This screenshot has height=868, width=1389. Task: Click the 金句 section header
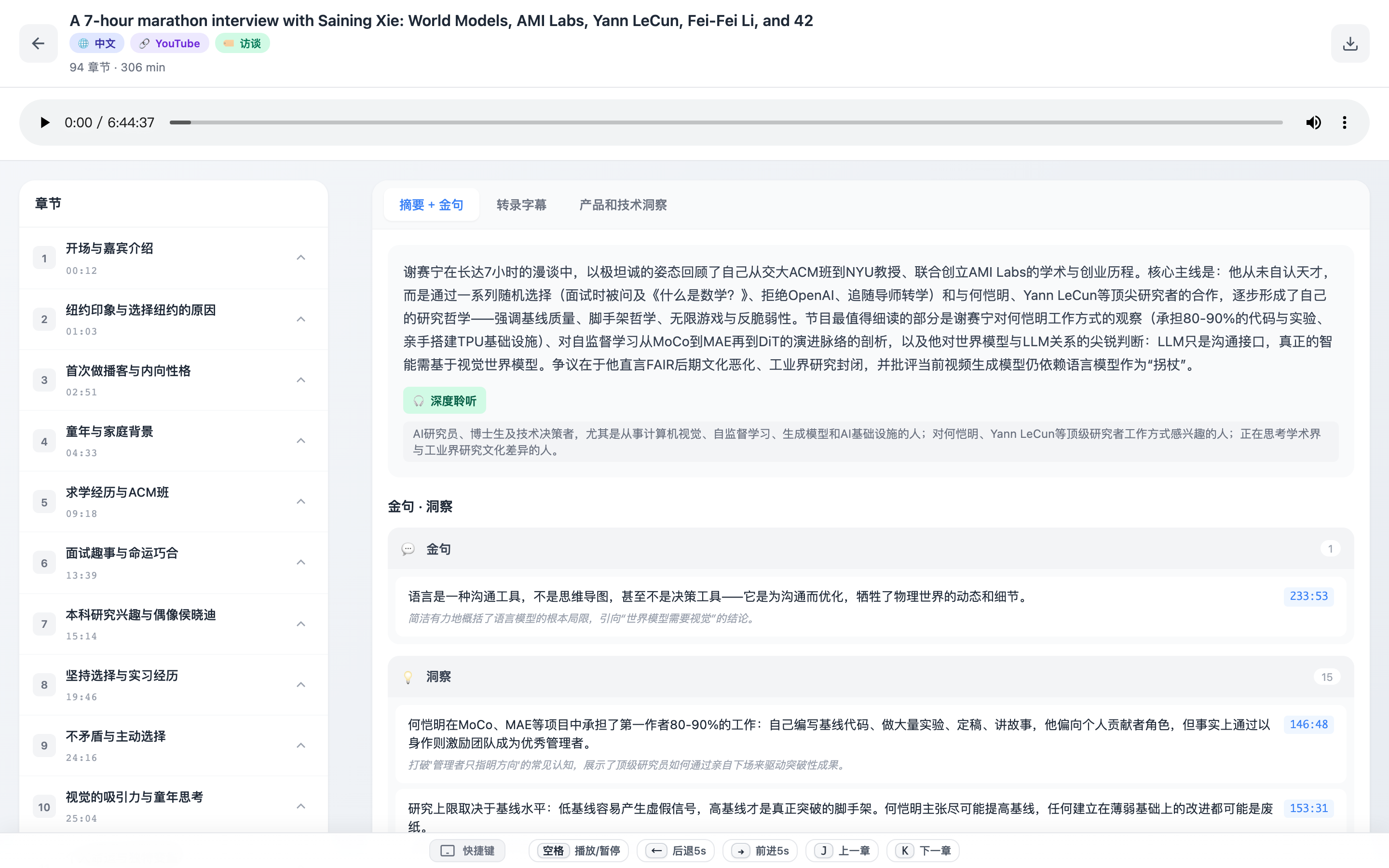[871, 549]
